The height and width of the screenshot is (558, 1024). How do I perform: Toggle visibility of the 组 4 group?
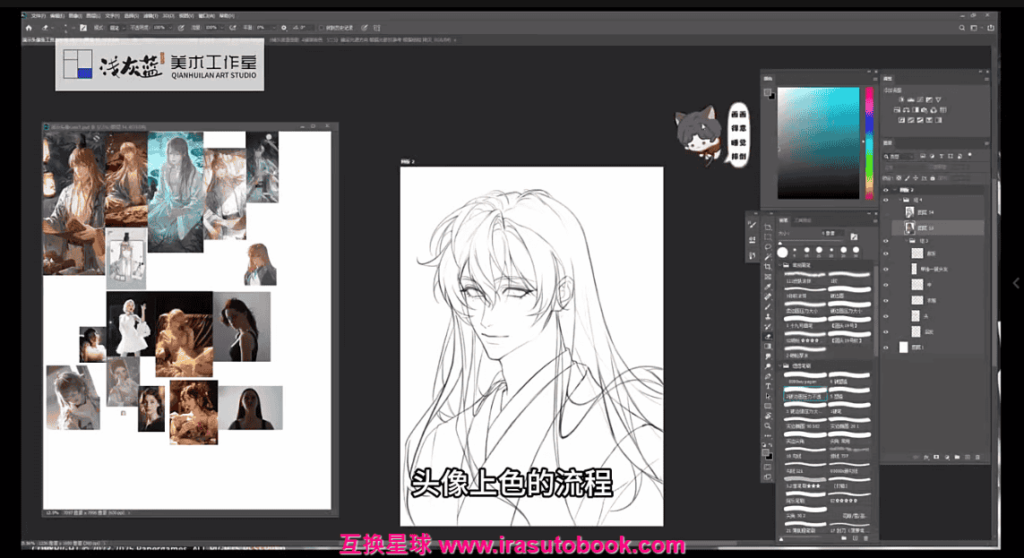pos(886,200)
